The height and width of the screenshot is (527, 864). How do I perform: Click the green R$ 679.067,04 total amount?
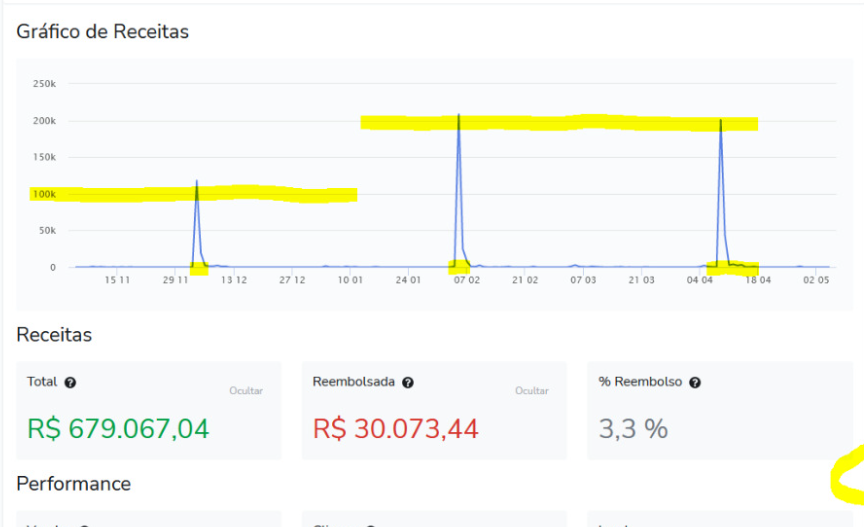tap(118, 429)
